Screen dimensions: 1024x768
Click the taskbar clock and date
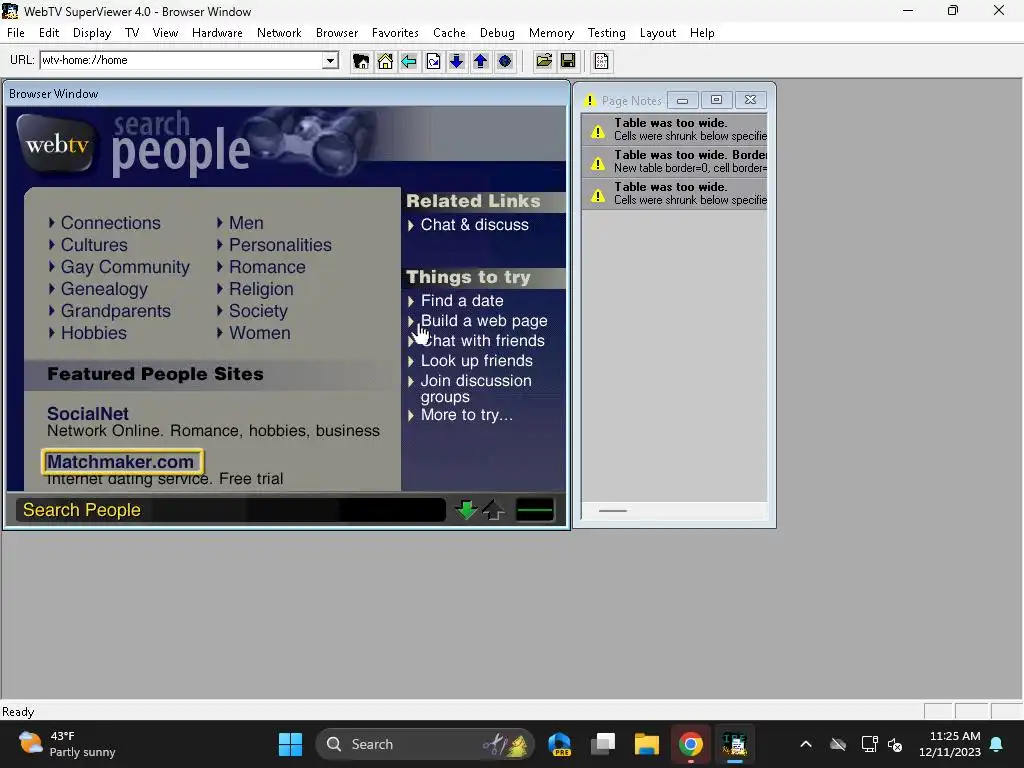[x=950, y=744]
